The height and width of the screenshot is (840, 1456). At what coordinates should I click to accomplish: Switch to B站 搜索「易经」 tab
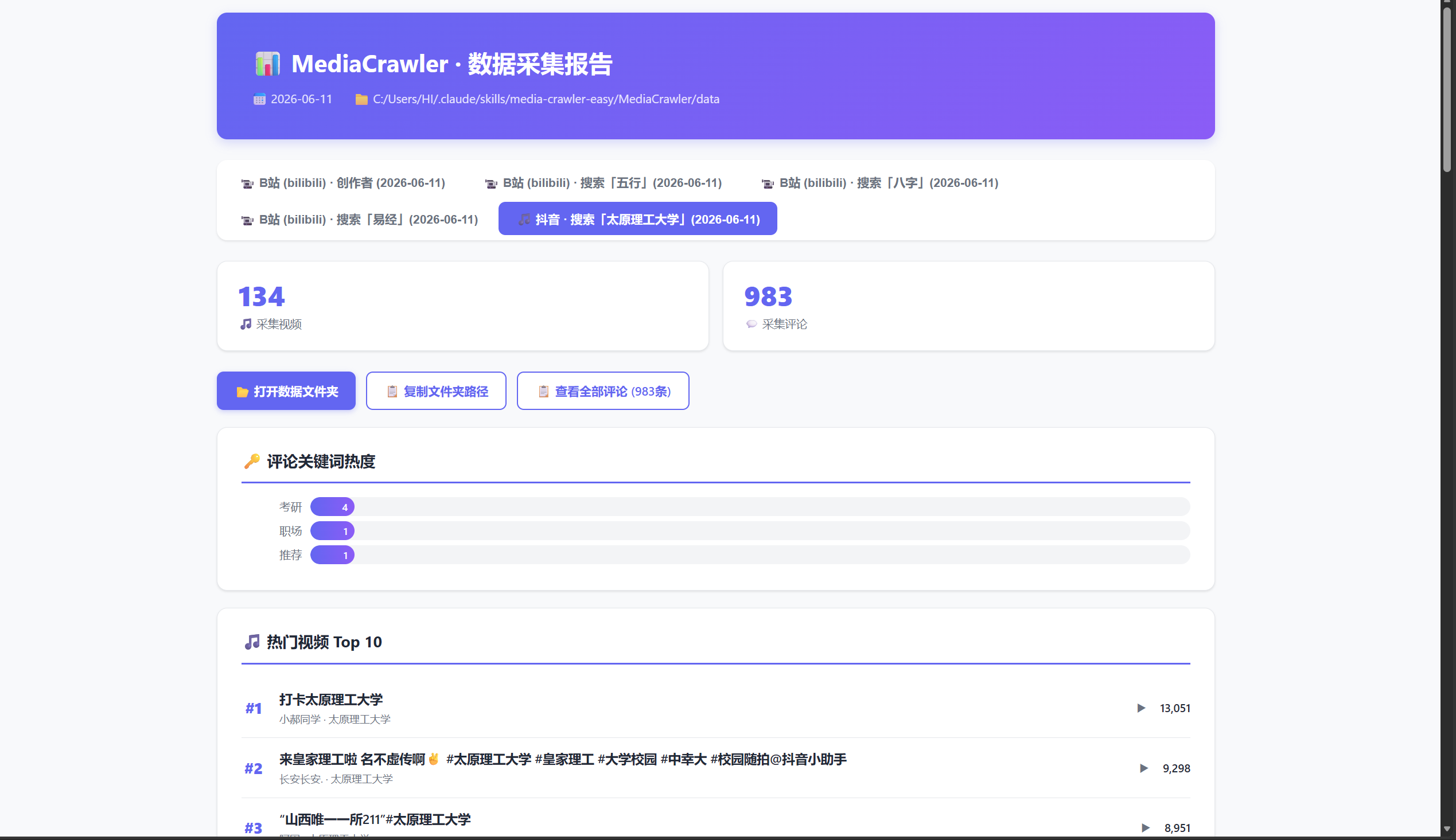(360, 219)
